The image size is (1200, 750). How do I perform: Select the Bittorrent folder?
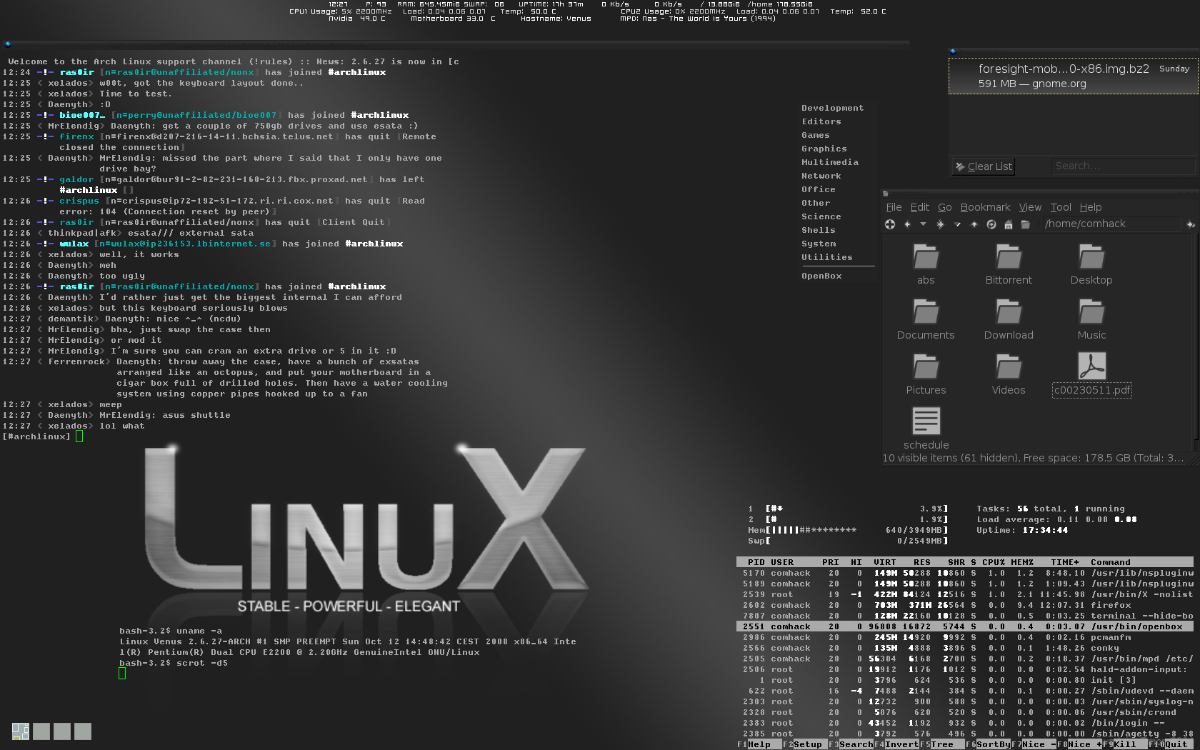coord(1008,265)
